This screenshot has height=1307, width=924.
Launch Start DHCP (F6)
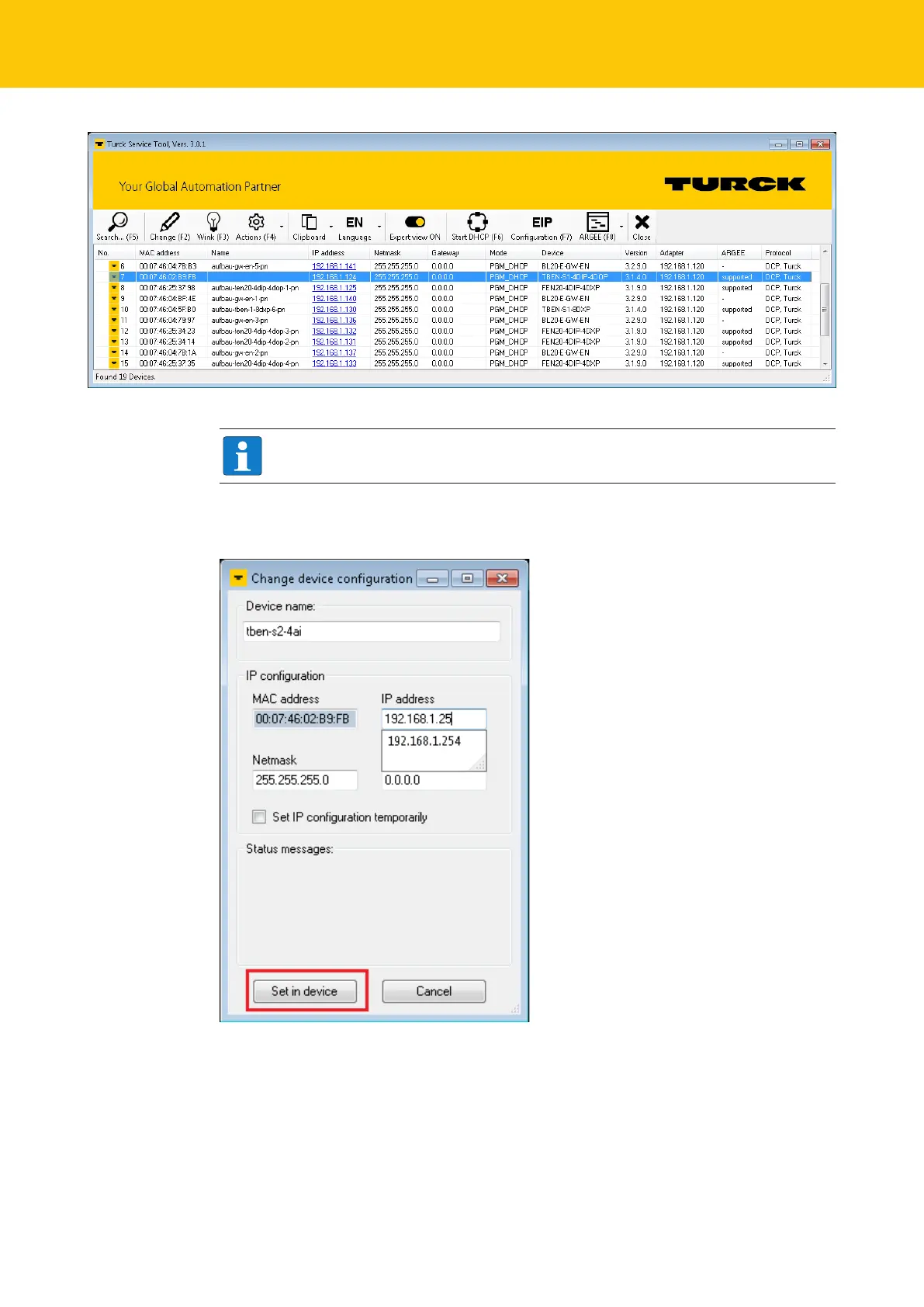coord(477,226)
